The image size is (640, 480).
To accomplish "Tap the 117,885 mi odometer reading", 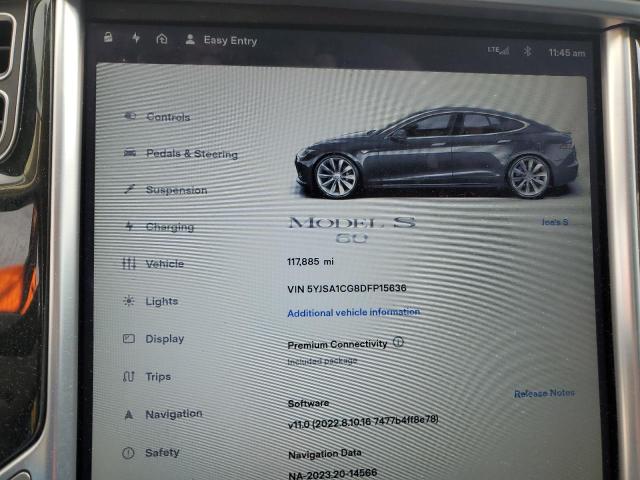I will [310, 261].
